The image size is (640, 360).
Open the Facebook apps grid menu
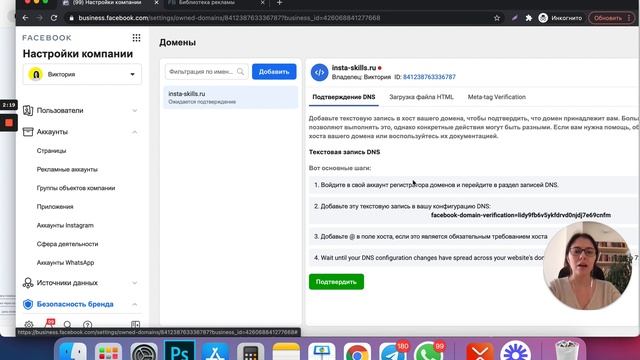[x=136, y=38]
